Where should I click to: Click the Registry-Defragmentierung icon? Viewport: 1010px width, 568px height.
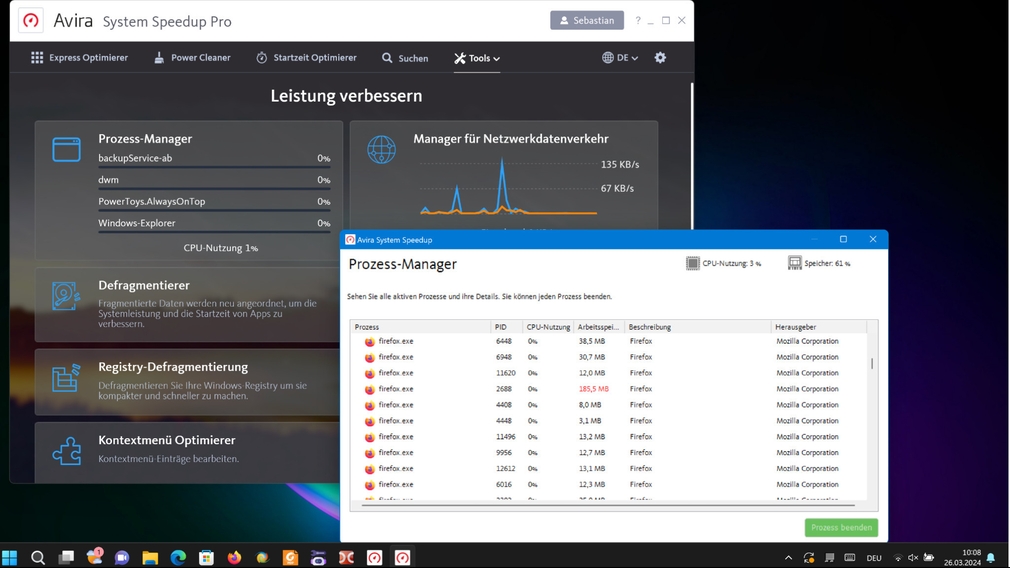pyautogui.click(x=66, y=378)
